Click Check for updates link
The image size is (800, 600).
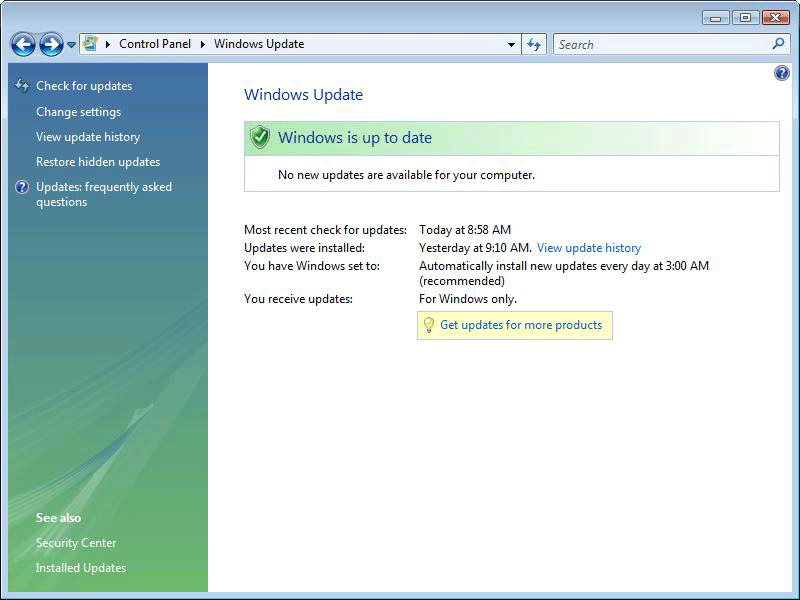point(84,86)
